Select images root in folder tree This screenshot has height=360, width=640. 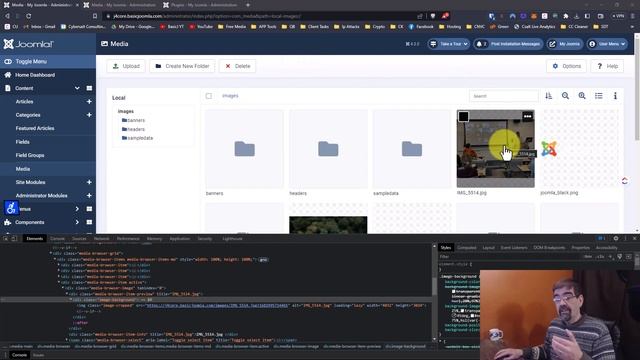[x=126, y=111]
